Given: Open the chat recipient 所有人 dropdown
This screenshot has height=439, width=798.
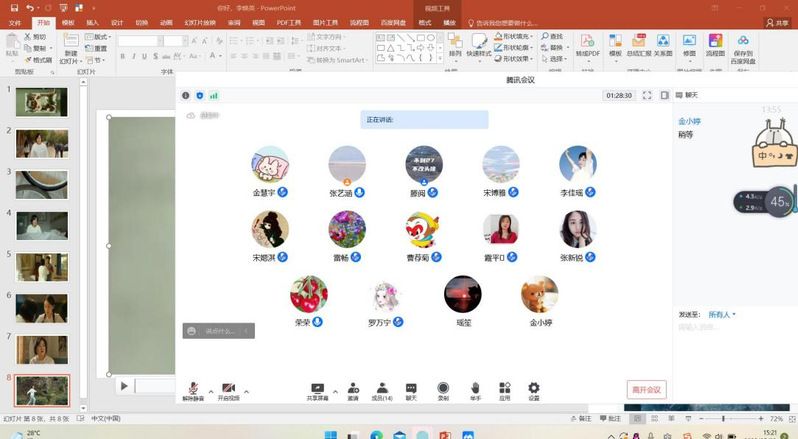Looking at the screenshot, I should coord(722,314).
